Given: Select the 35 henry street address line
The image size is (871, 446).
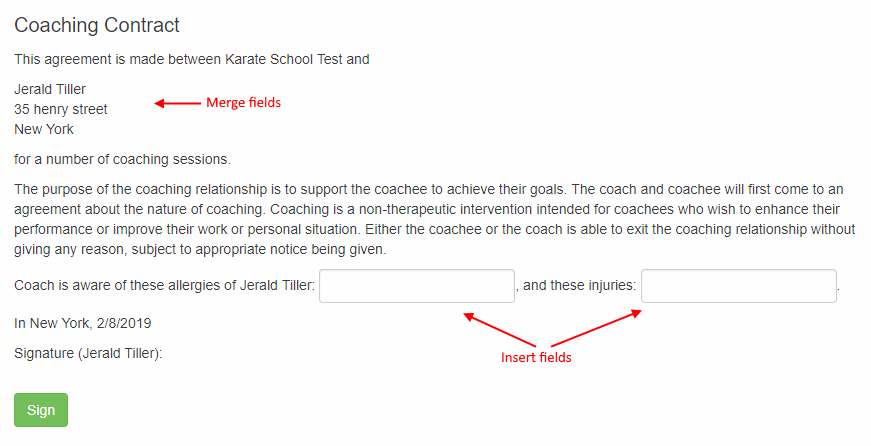Looking at the screenshot, I should click(x=61, y=109).
